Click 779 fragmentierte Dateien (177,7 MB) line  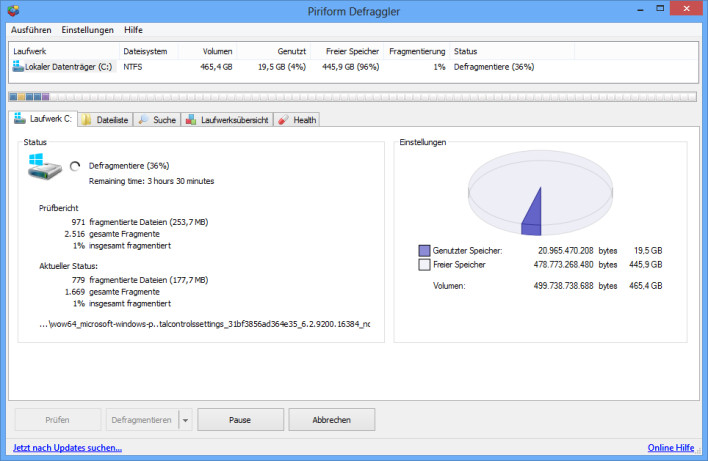pyautogui.click(x=140, y=280)
